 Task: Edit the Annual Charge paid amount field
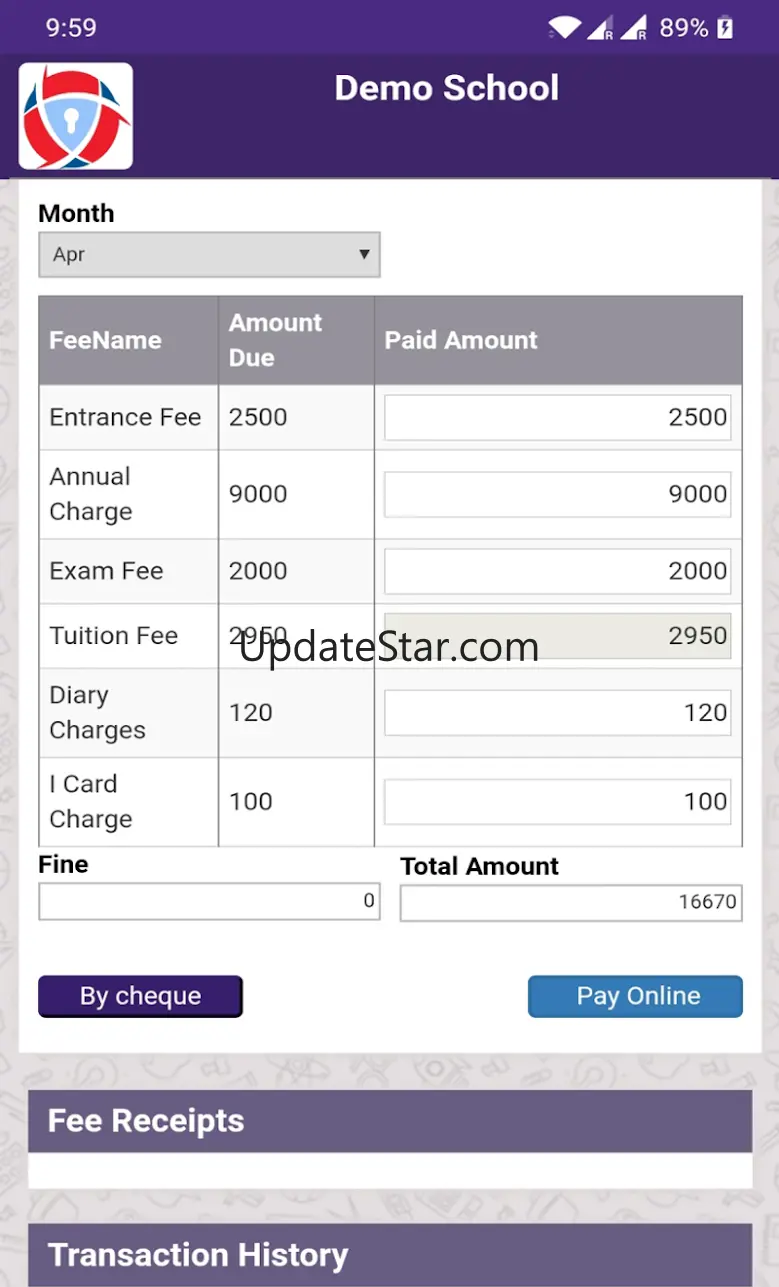[x=557, y=494]
